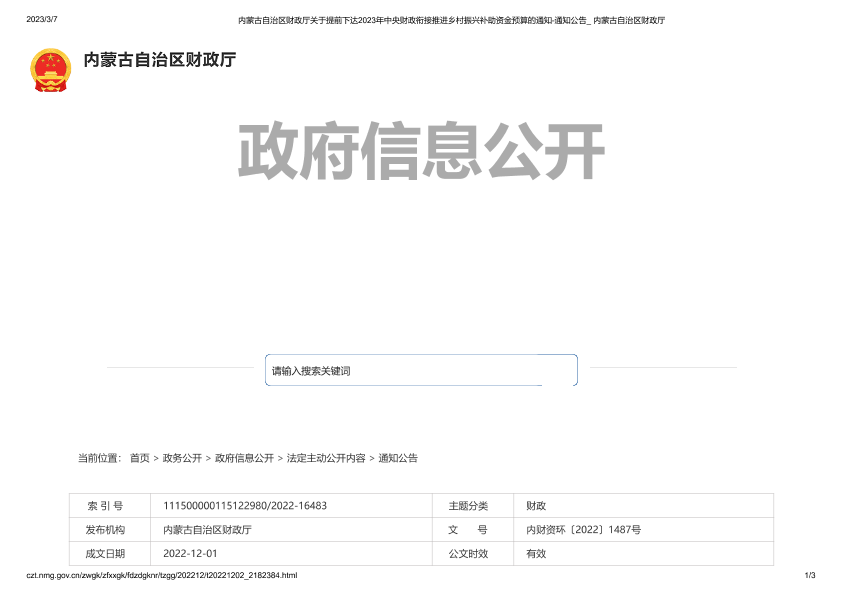Select the 索引号 label cell
Viewport: 841px width, 594px height.
[105, 506]
